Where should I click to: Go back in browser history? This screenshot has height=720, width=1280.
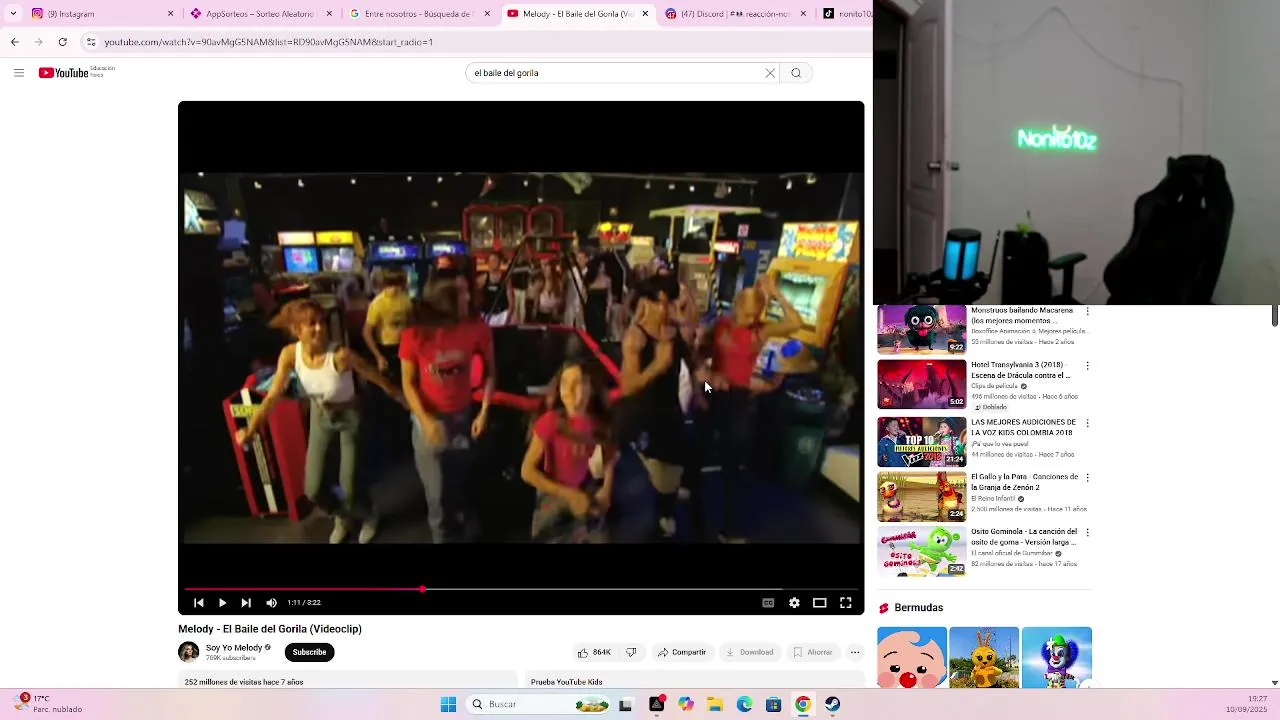coord(14,42)
